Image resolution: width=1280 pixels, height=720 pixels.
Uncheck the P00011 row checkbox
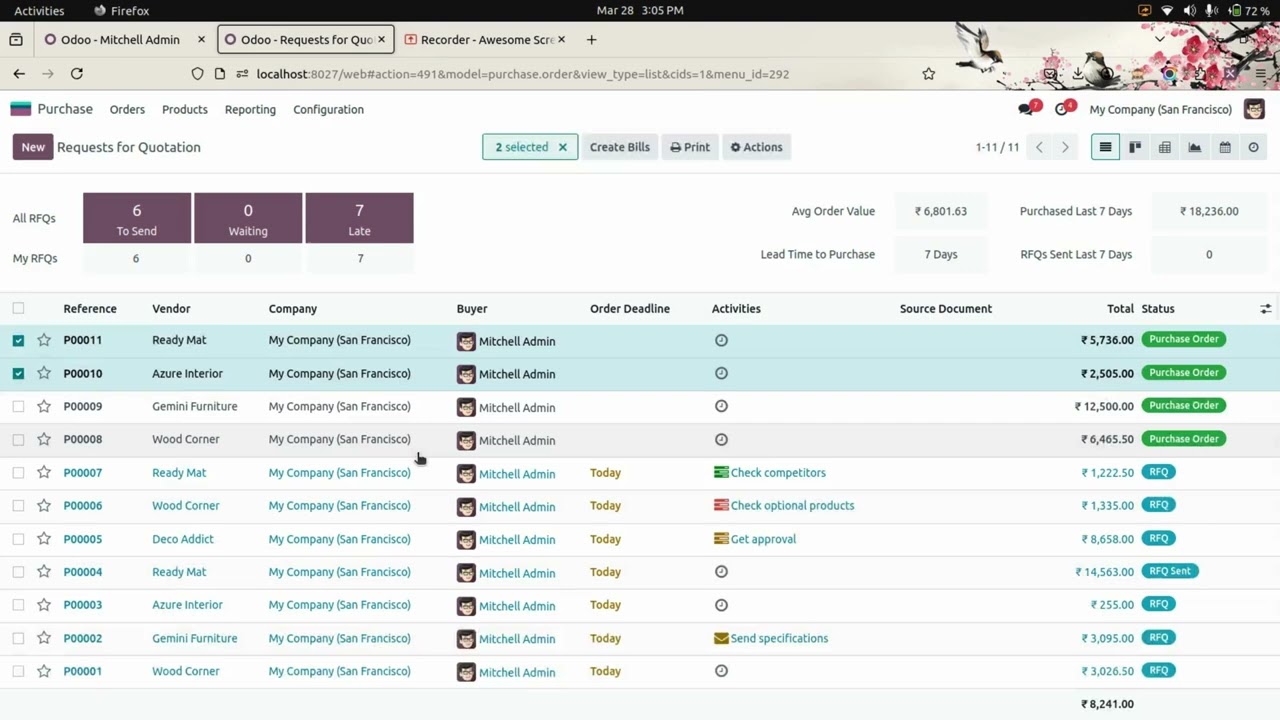tap(18, 340)
